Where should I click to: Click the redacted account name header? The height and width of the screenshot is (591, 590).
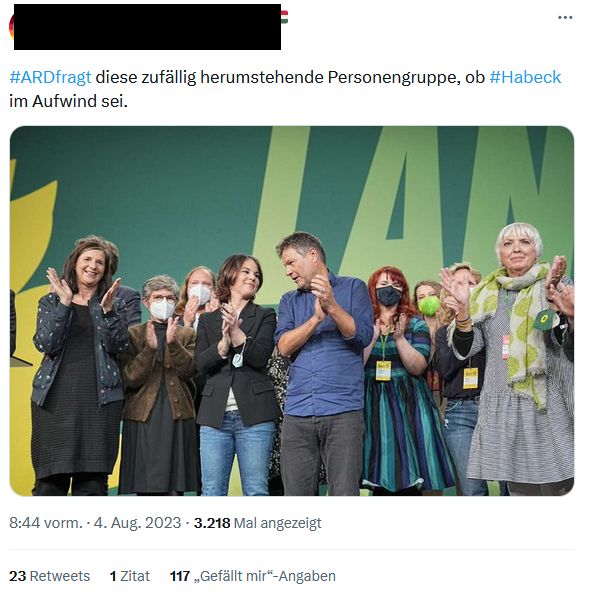click(x=147, y=27)
